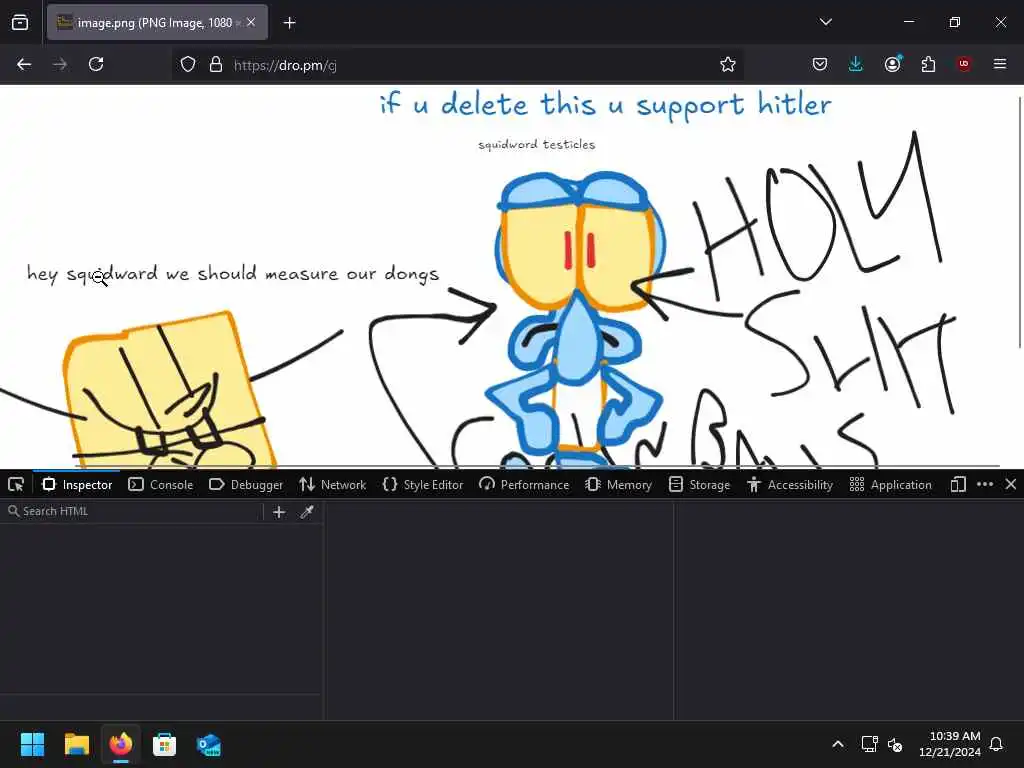The image size is (1024, 768).
Task: Go forward one page
Action: coord(60,64)
